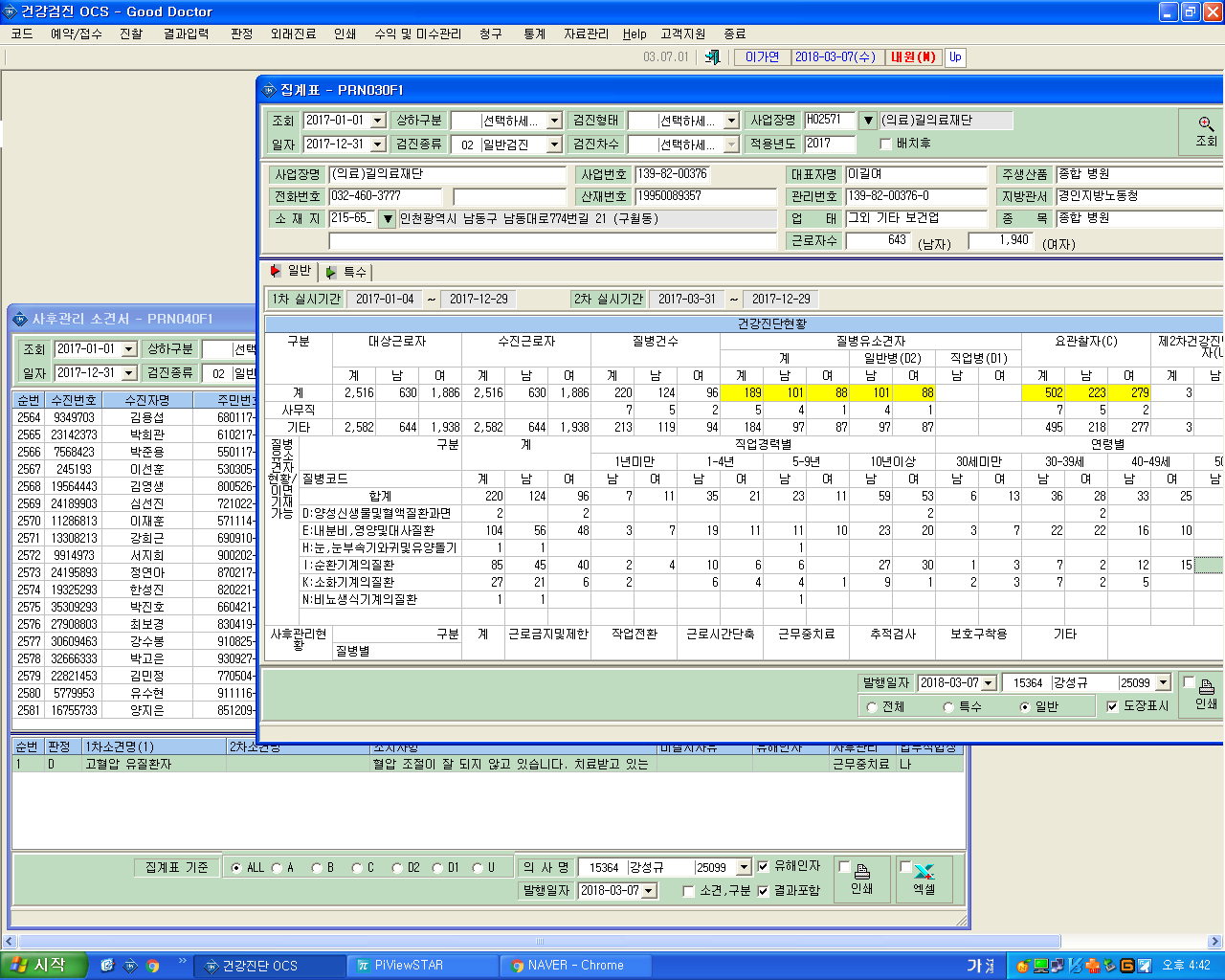The width and height of the screenshot is (1225, 980).
Task: Click the 집계표 window title icon
Action: point(269,90)
